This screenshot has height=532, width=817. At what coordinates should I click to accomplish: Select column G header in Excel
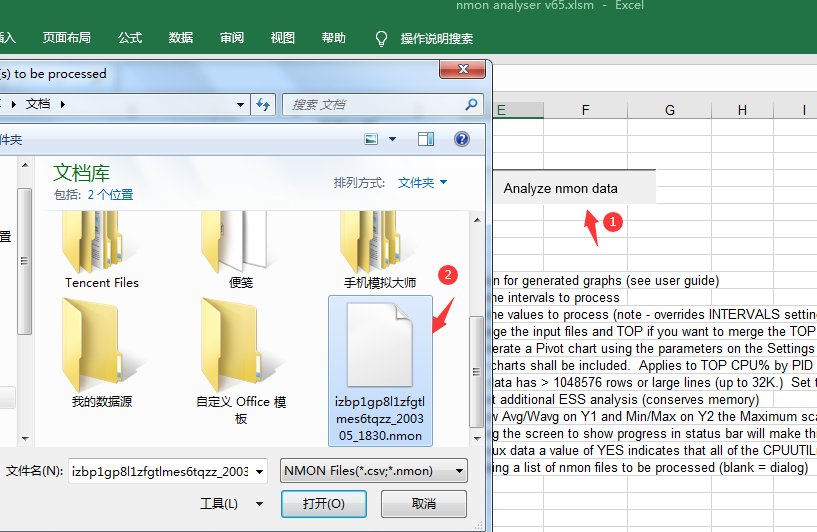pyautogui.click(x=670, y=110)
